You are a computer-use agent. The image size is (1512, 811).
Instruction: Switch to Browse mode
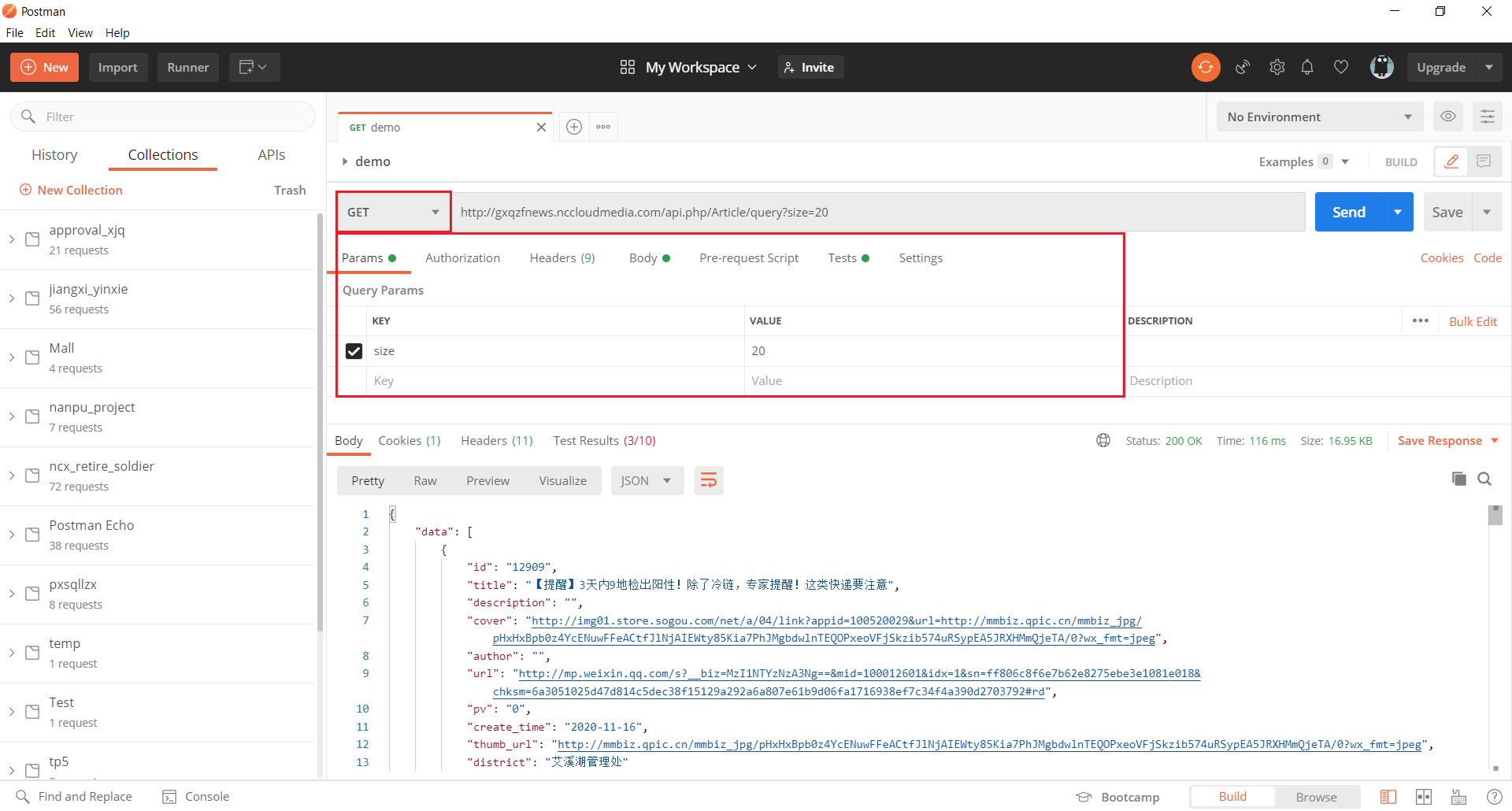[x=1317, y=797]
